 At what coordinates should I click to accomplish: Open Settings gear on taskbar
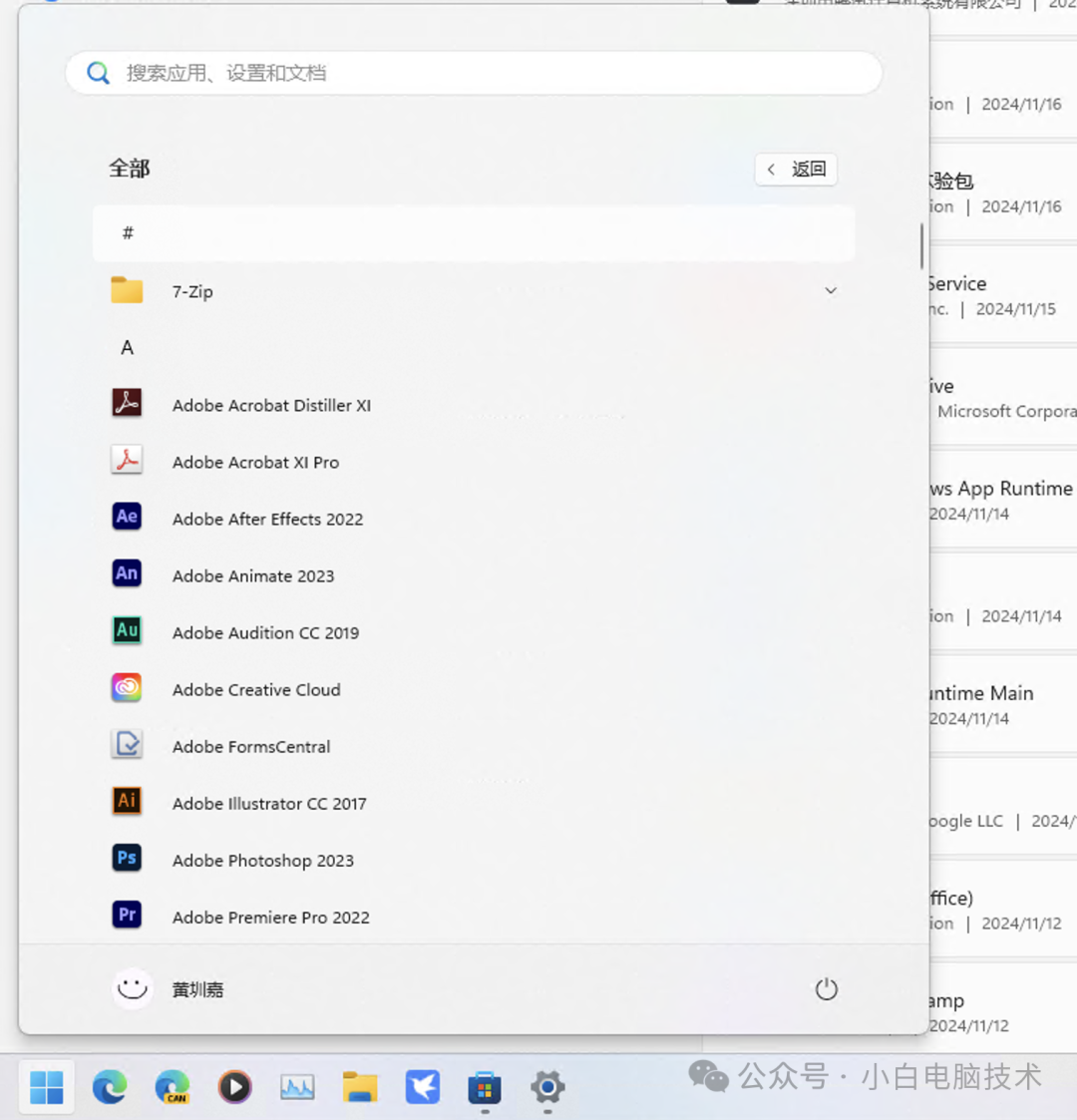547,1087
